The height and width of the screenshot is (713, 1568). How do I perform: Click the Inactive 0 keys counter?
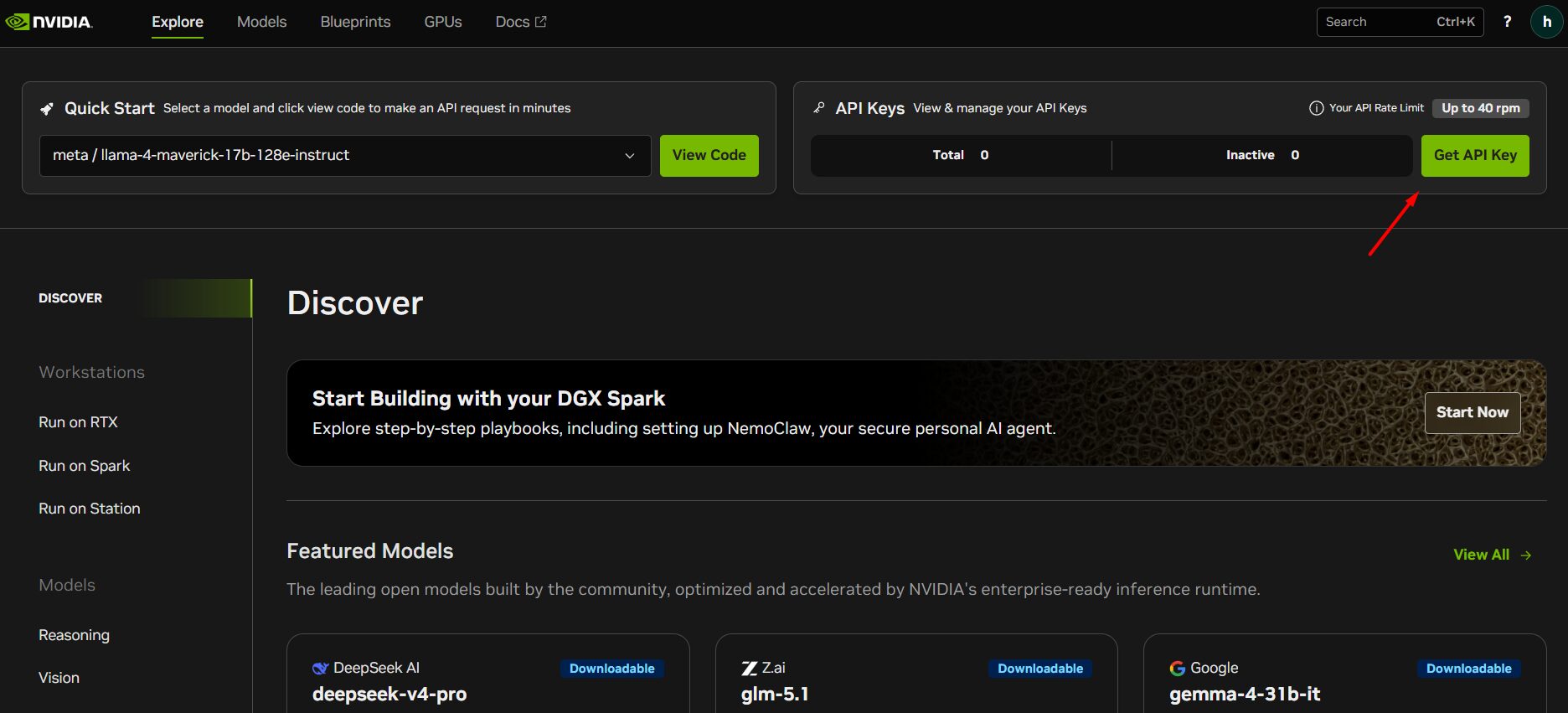tap(1262, 155)
